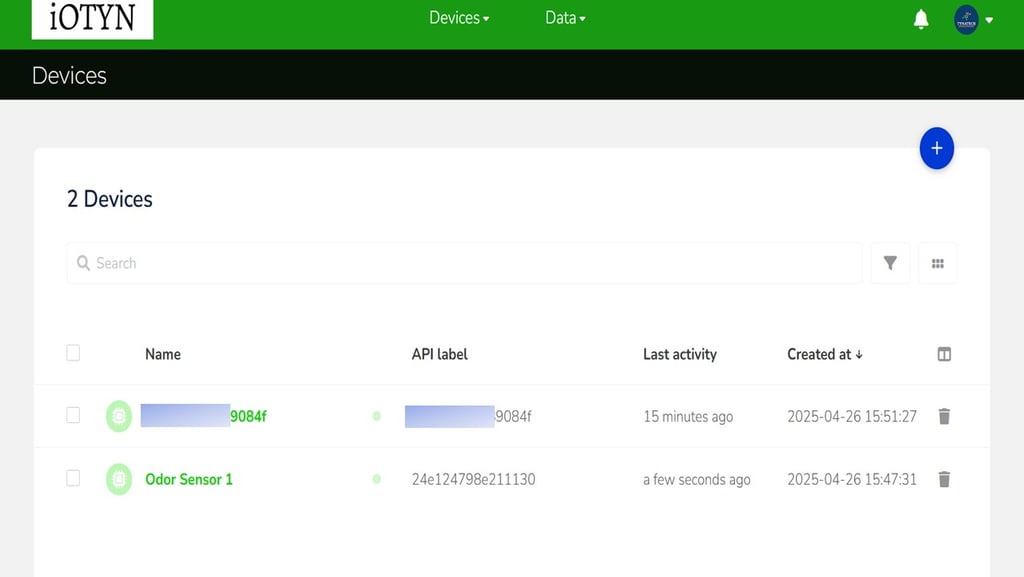Open the Odor Sensor 1 device
The width and height of the screenshot is (1024, 577).
[189, 479]
